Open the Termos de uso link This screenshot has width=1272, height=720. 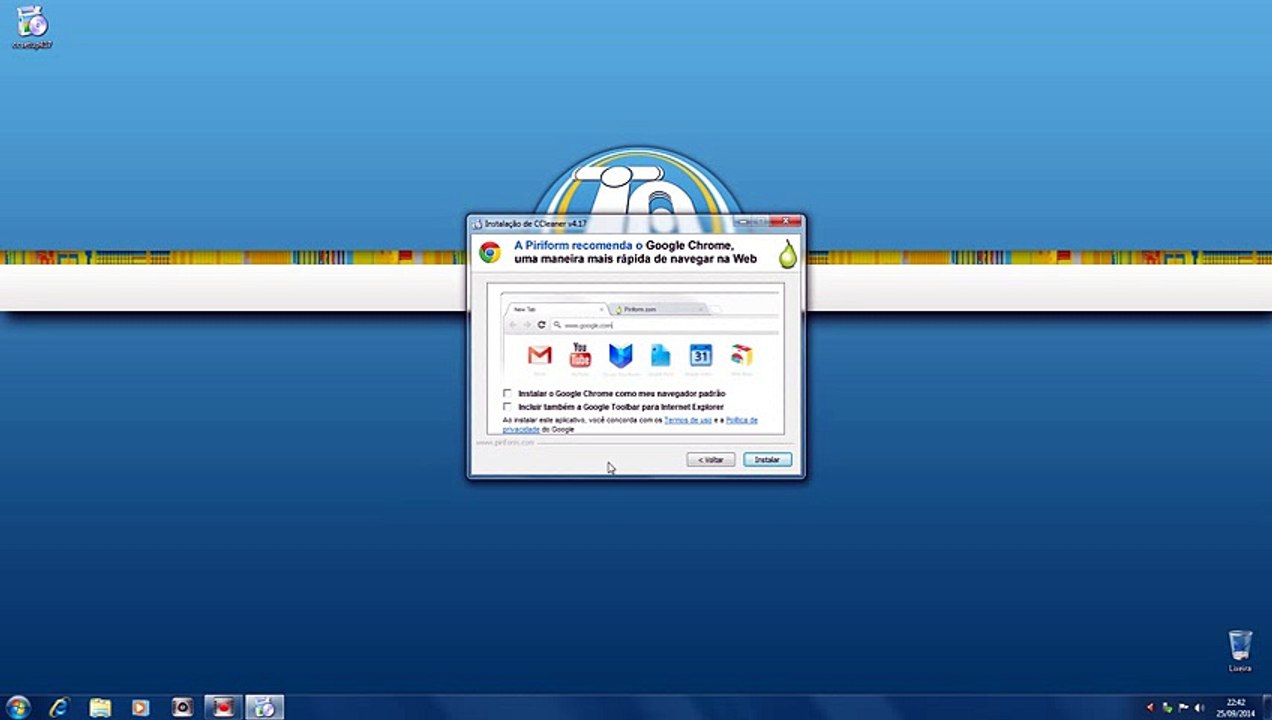[688, 420]
